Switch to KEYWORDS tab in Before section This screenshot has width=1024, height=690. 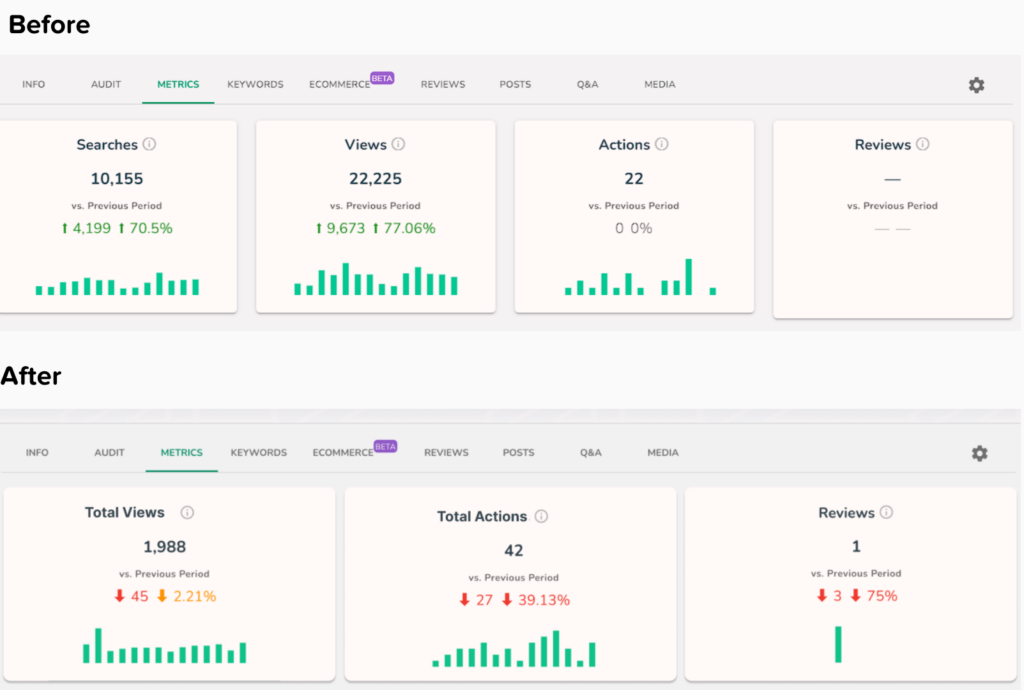coord(255,85)
